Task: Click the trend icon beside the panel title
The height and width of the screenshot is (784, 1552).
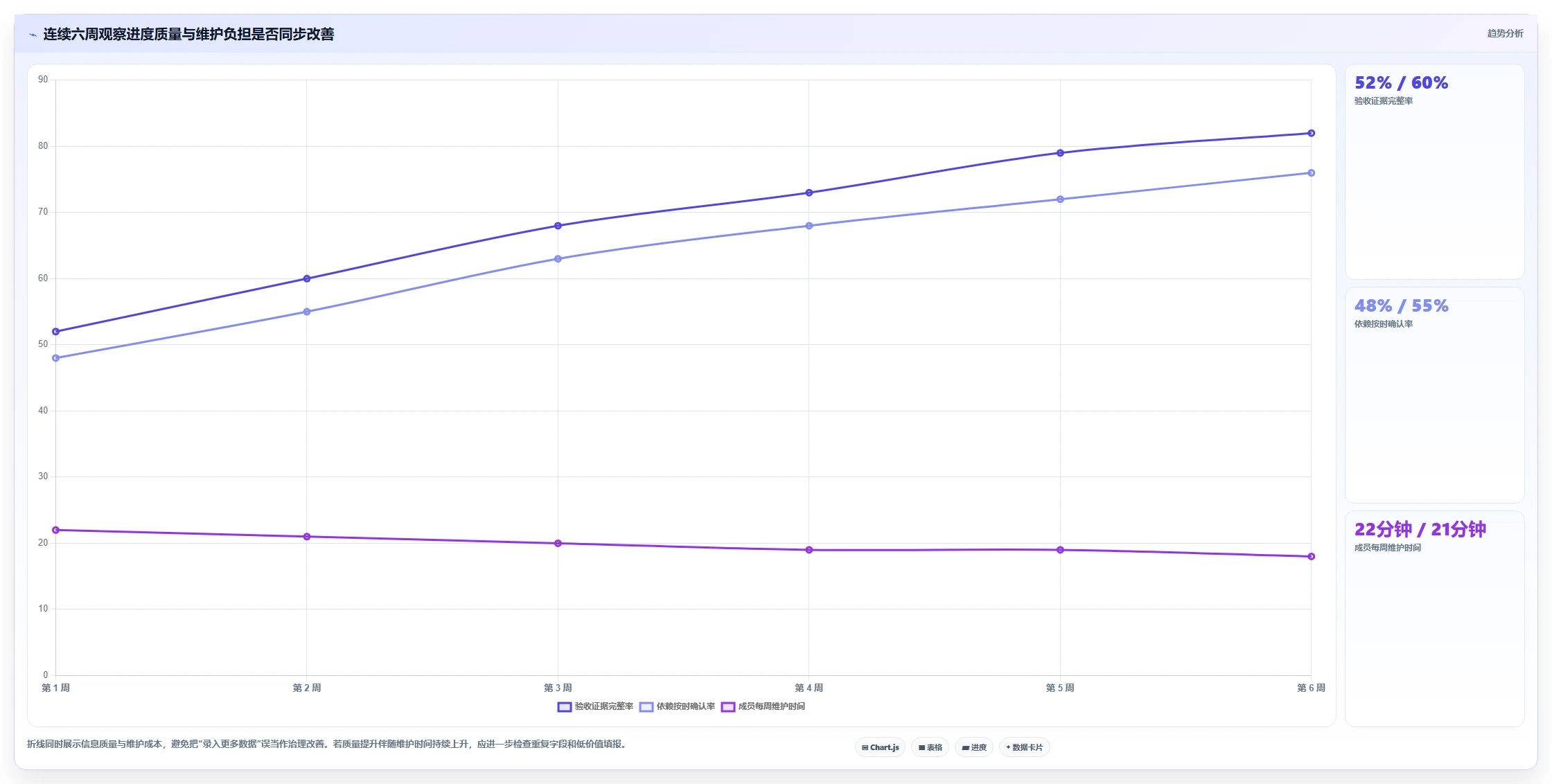Action: 33,35
